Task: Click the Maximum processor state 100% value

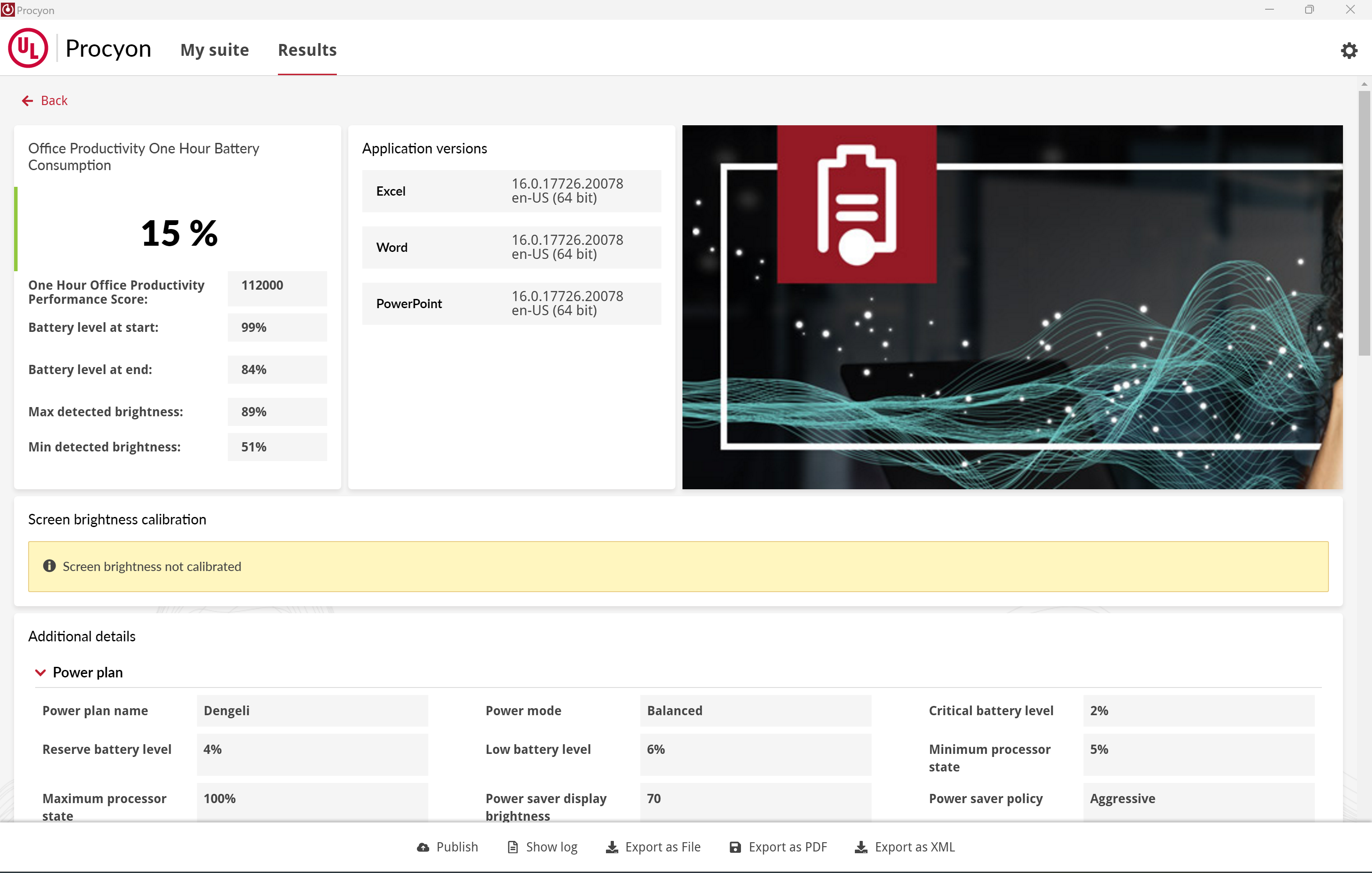Action: [312, 802]
